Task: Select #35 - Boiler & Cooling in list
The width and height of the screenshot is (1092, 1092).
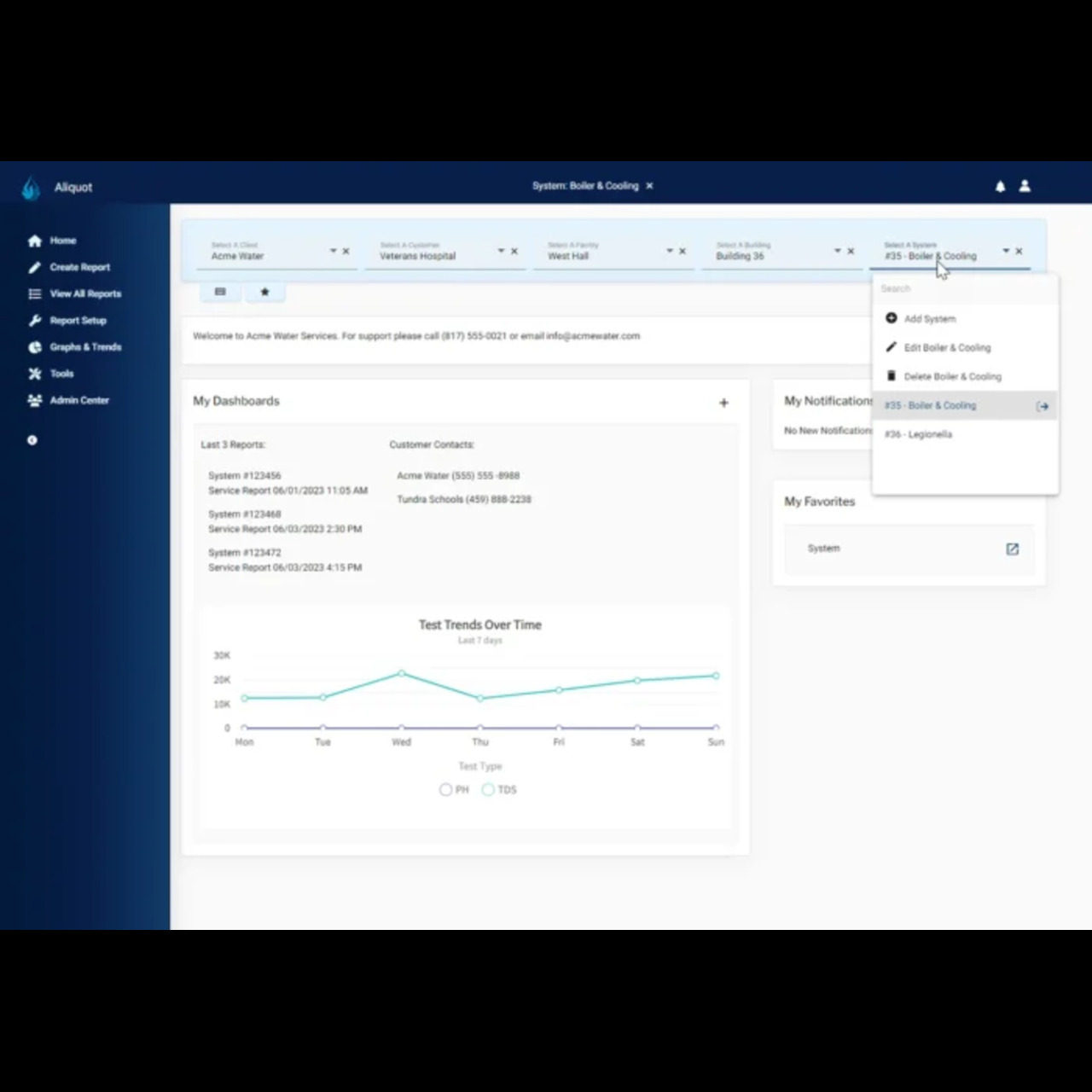Action: tap(965, 405)
